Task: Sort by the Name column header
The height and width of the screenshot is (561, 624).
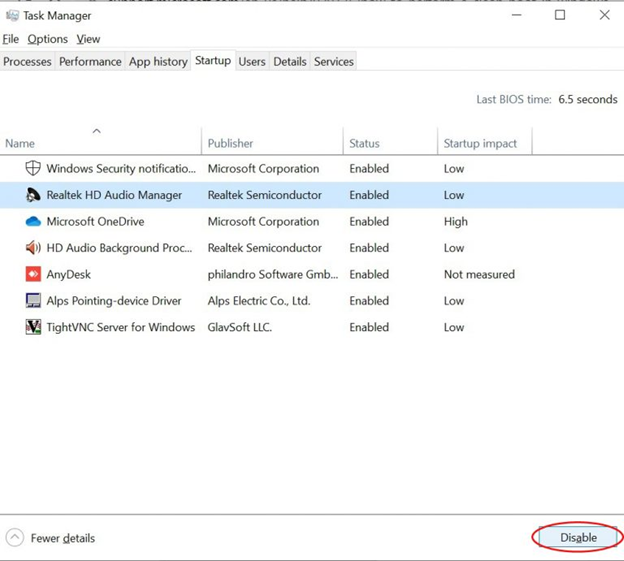Action: 101,141
